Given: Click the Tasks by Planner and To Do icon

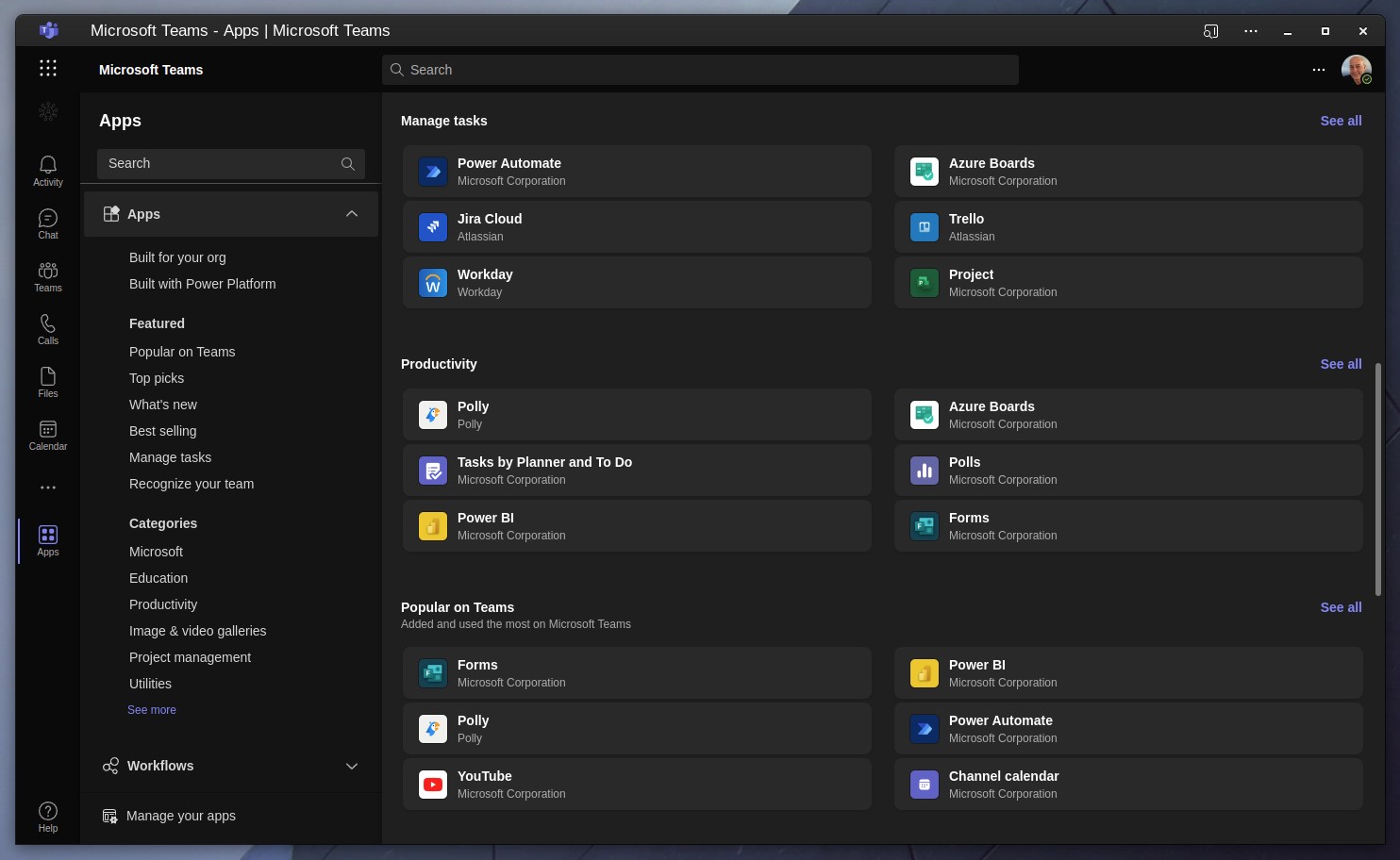Looking at the screenshot, I should pyautogui.click(x=433, y=471).
